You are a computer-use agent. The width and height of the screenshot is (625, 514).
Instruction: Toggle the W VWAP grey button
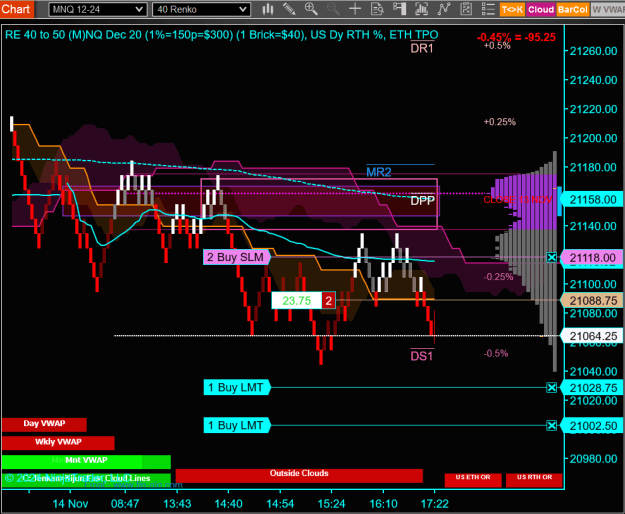[x=607, y=9]
